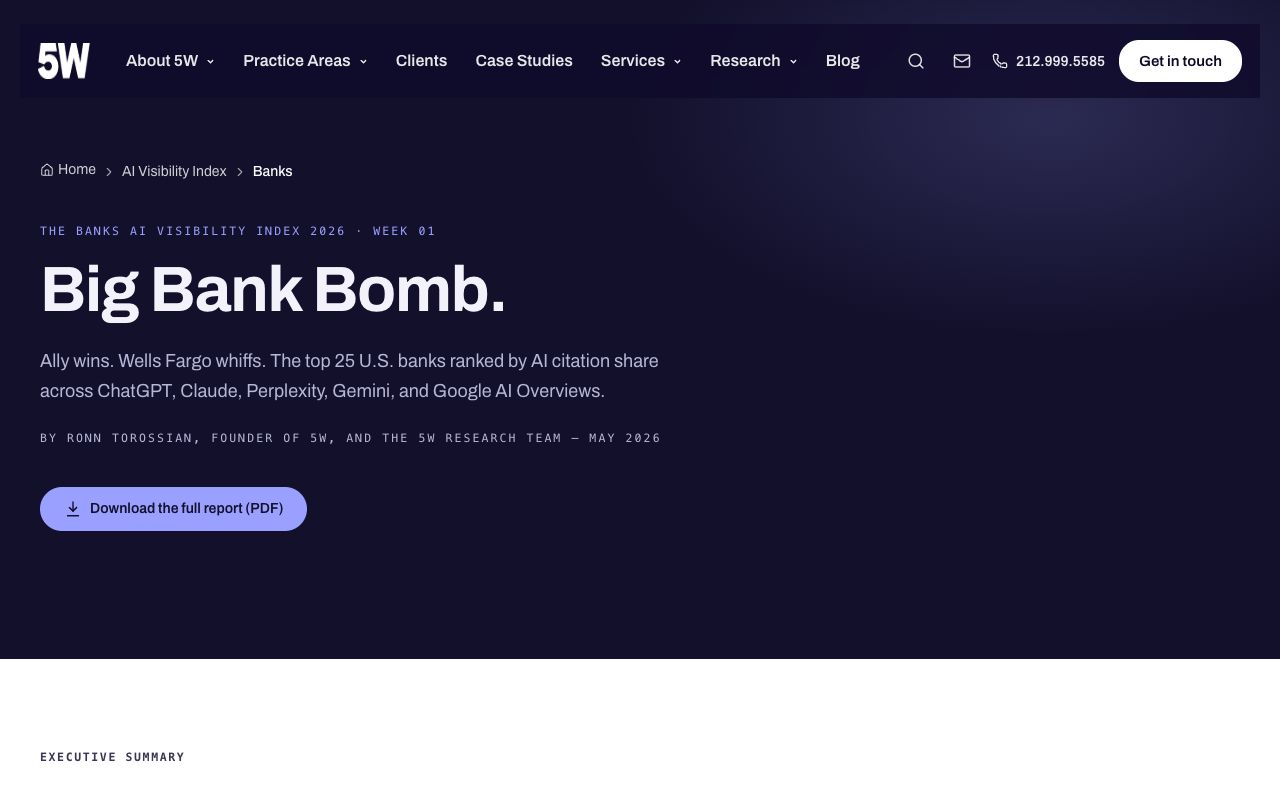Select the Banks breadcrumb item
This screenshot has height=800, width=1280.
272,171
